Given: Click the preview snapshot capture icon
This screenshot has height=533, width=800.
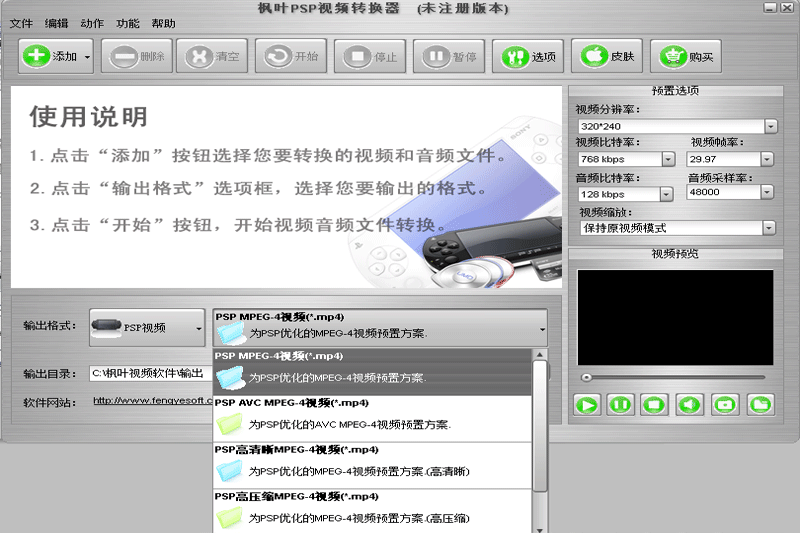Looking at the screenshot, I should click(x=725, y=405).
